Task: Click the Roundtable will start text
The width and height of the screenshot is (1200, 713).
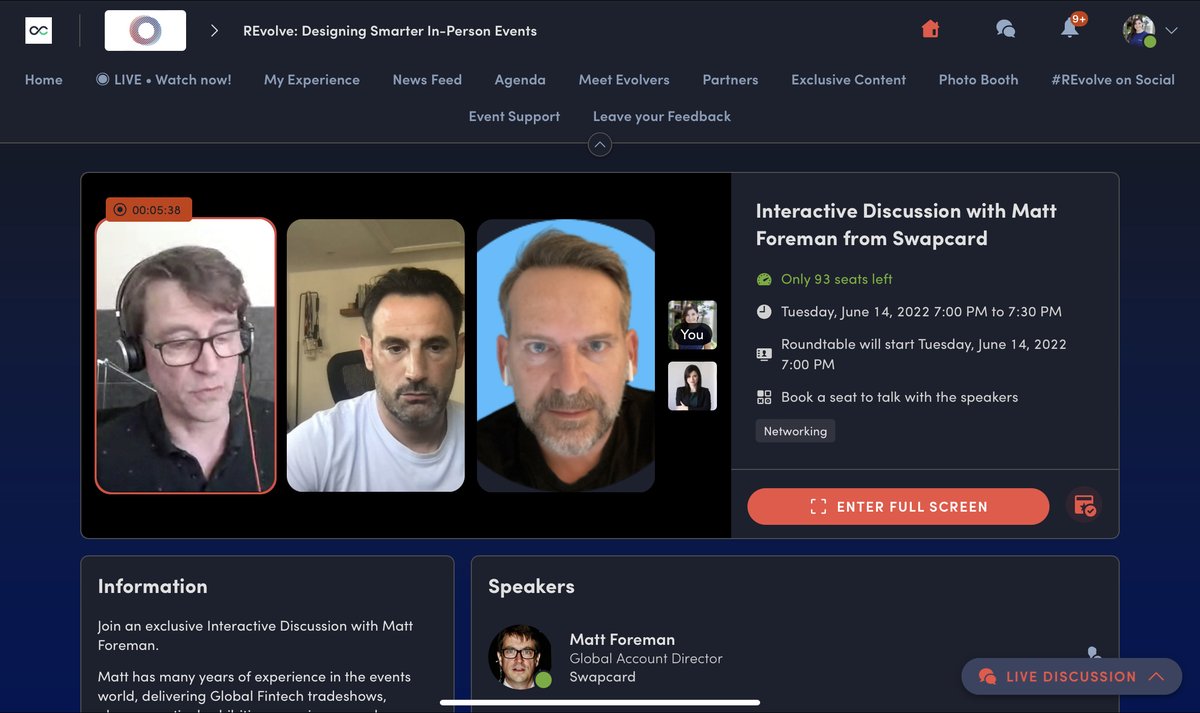Action: tap(924, 354)
